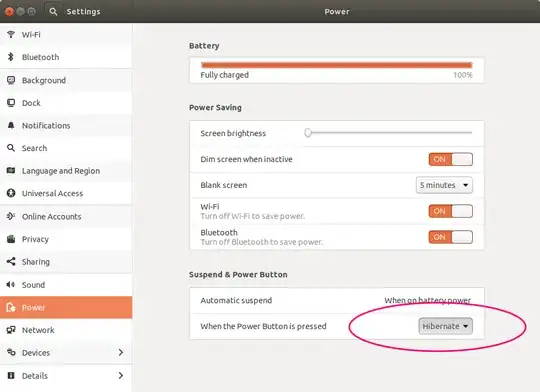Click the search magnifier icon in header

[53, 12]
